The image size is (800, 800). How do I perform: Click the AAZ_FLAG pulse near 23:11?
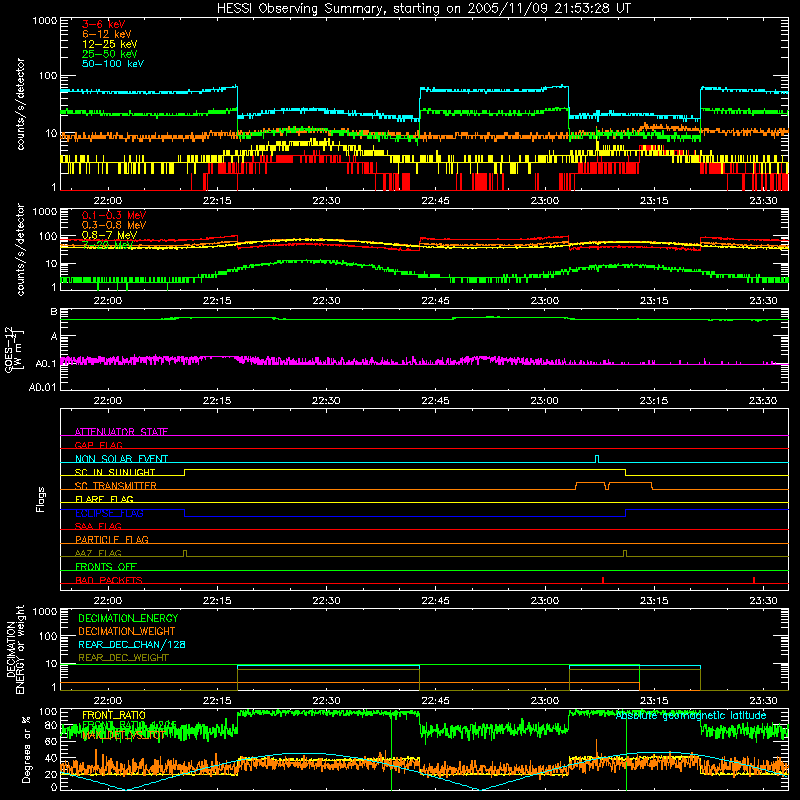click(x=625, y=554)
